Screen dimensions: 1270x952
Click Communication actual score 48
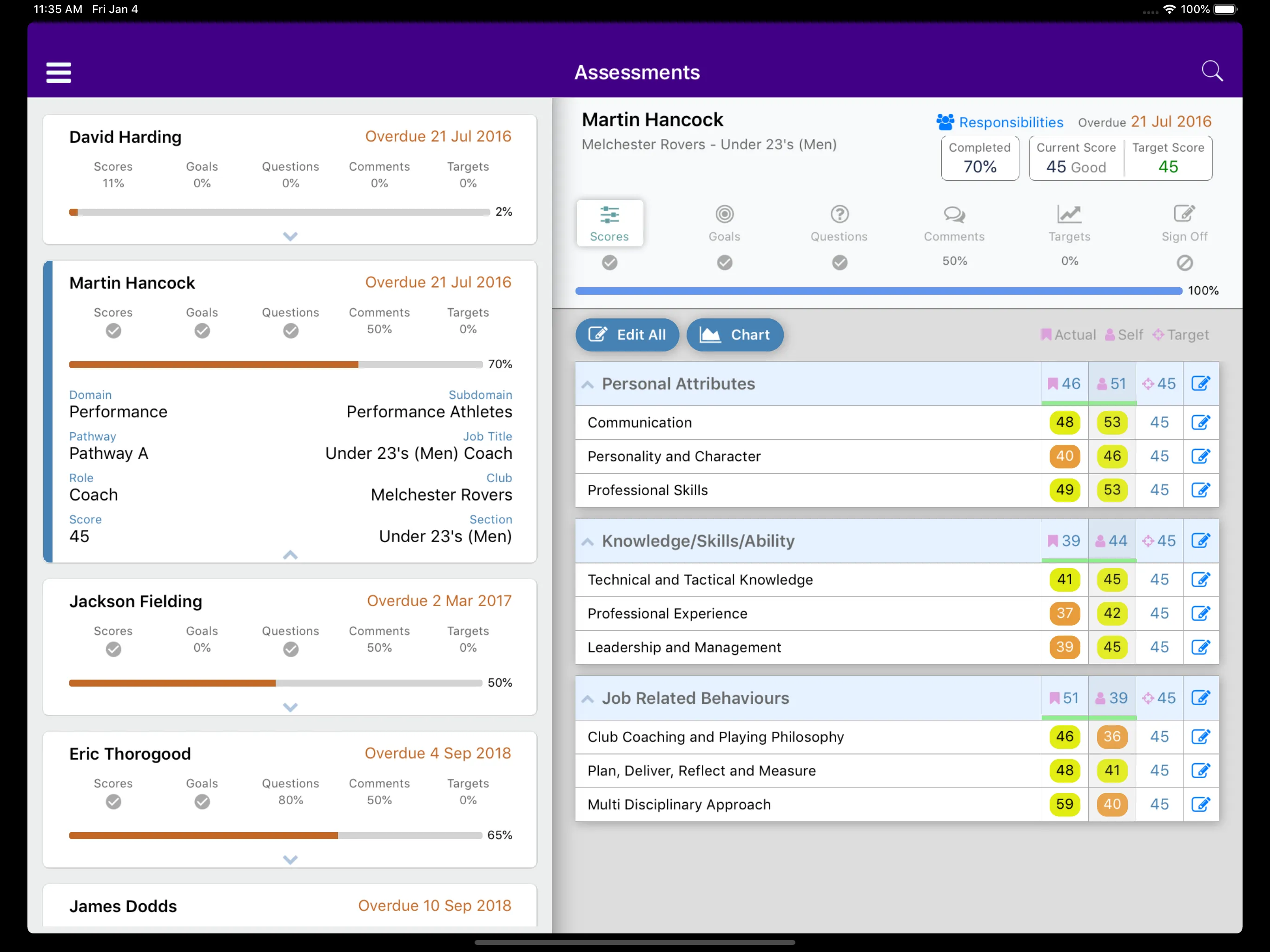click(x=1065, y=423)
